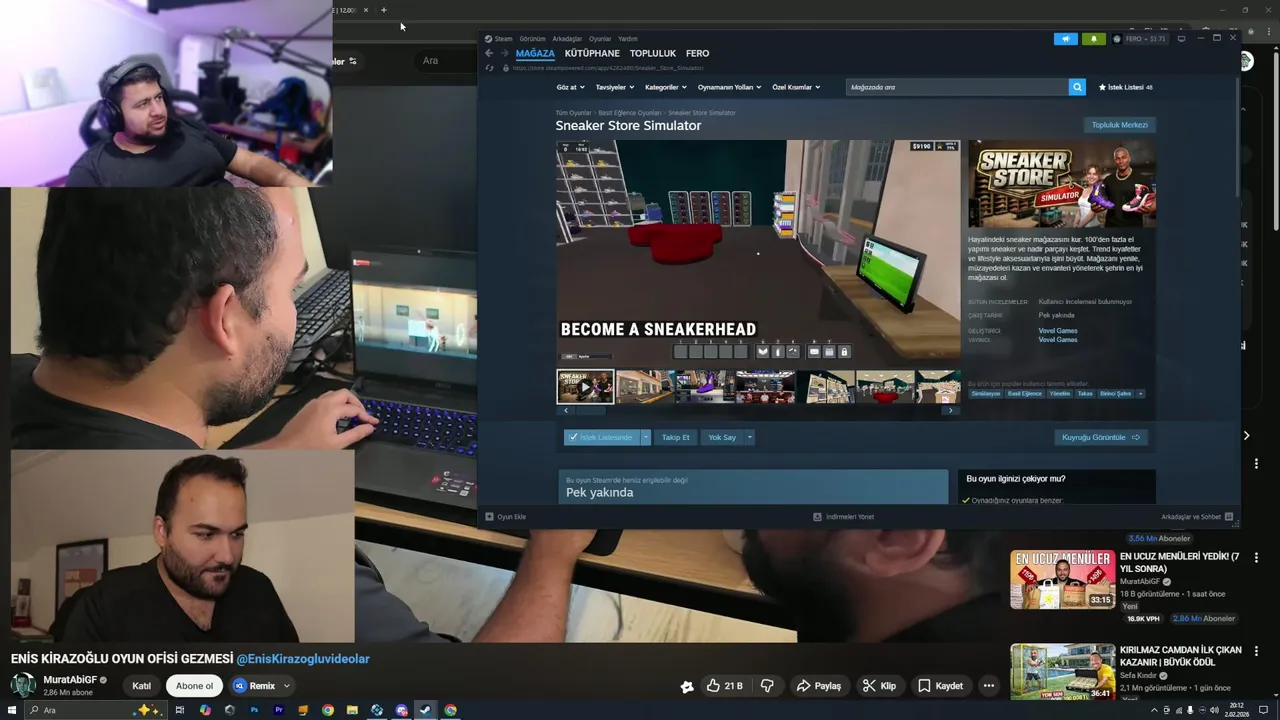
Task: Open the Özel Kısımlar dropdown menu
Action: tap(796, 87)
